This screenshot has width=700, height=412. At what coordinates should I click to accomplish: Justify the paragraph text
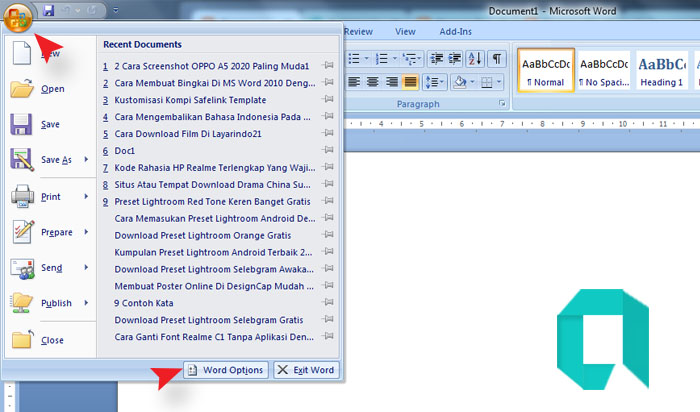coord(410,82)
